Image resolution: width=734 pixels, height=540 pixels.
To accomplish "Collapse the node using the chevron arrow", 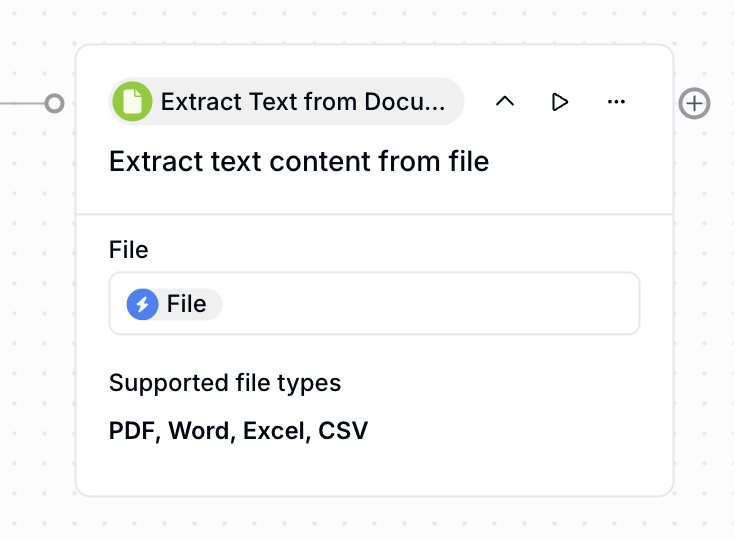I will (x=505, y=102).
